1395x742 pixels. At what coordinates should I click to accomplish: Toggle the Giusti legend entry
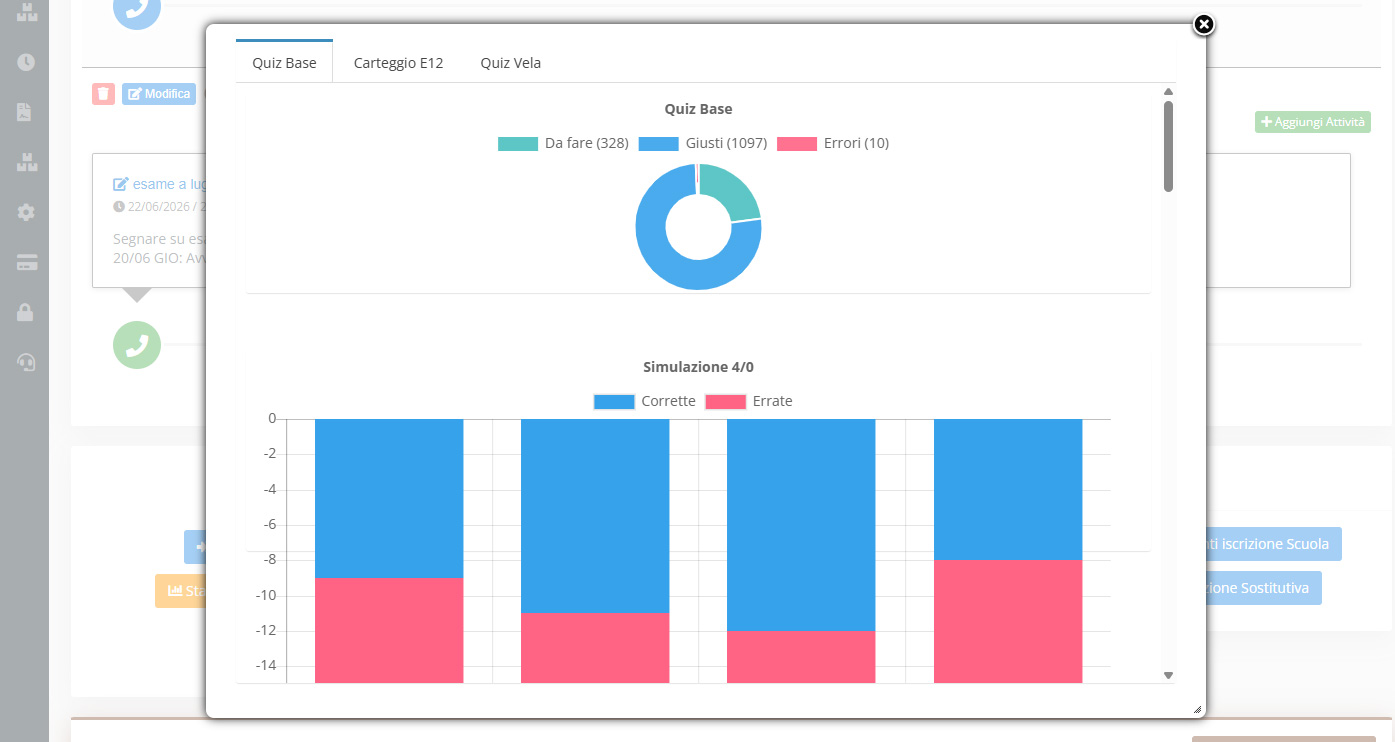coord(702,143)
